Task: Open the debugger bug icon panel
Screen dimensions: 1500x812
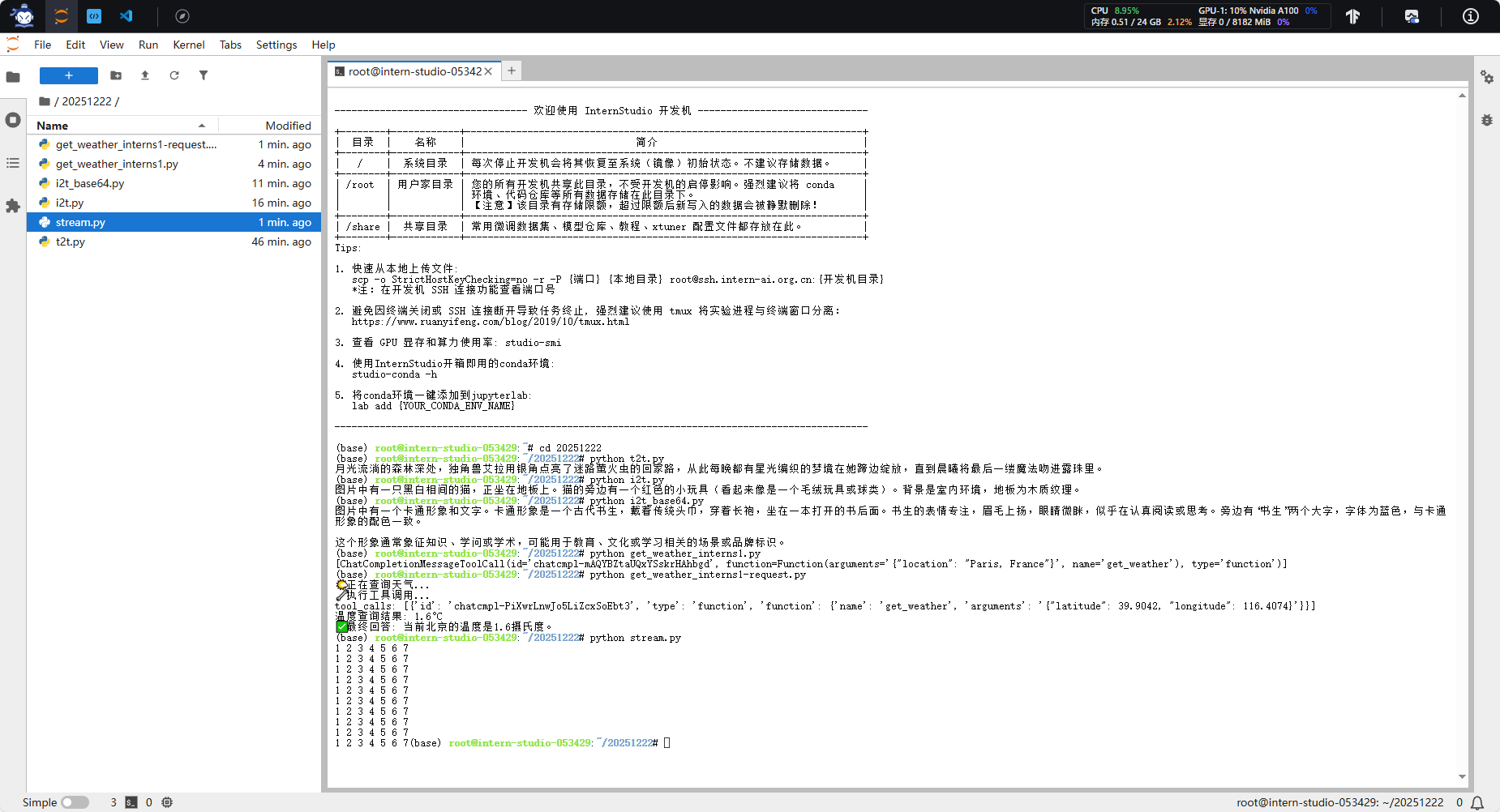Action: (1486, 120)
